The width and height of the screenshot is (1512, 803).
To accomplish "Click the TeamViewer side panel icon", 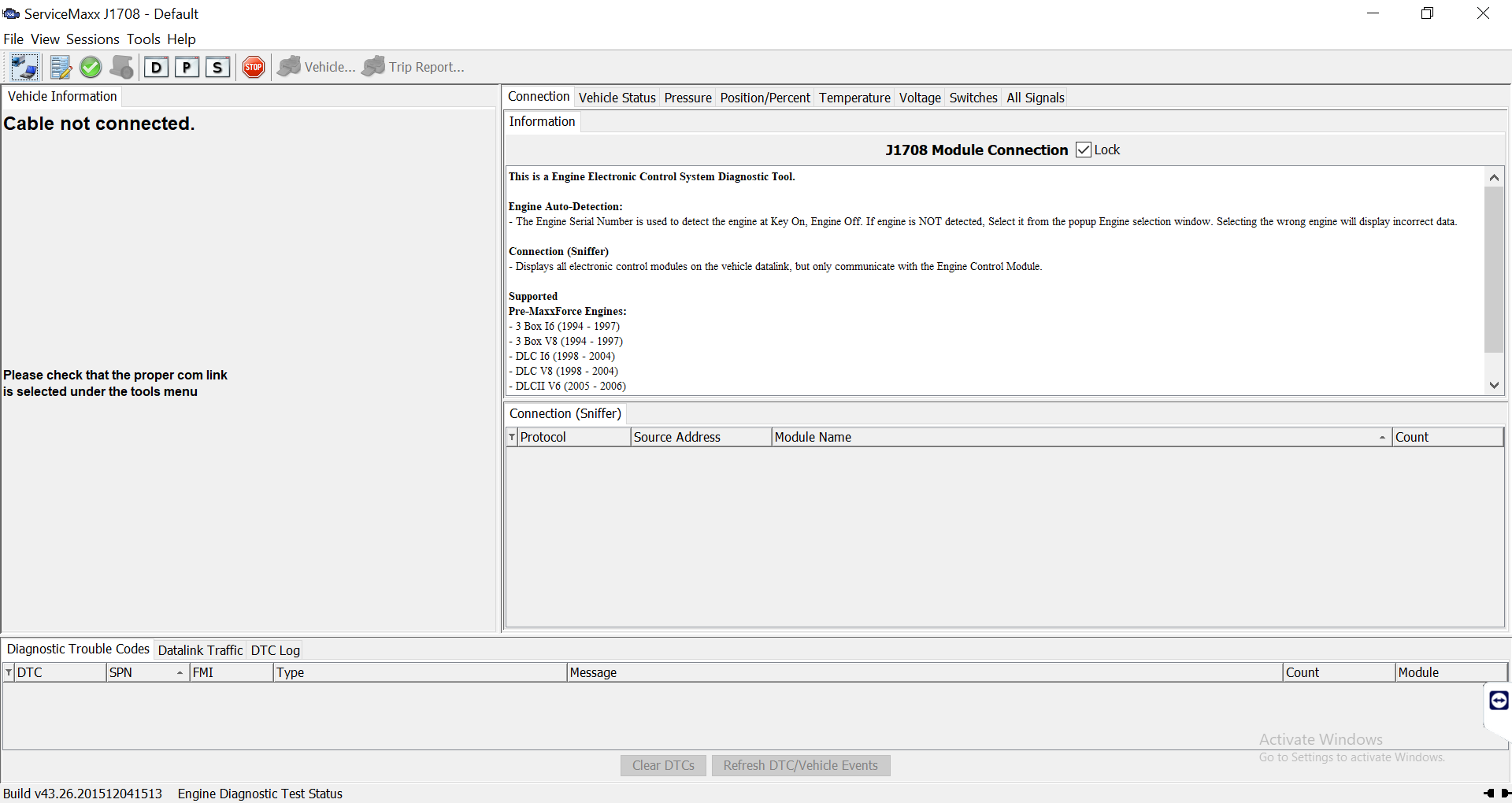I will tap(1499, 701).
